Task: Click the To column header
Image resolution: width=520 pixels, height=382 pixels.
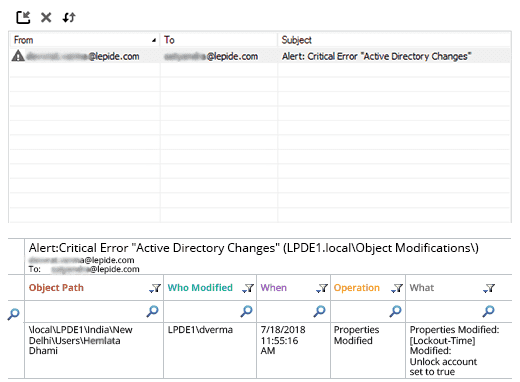Action: [219, 40]
